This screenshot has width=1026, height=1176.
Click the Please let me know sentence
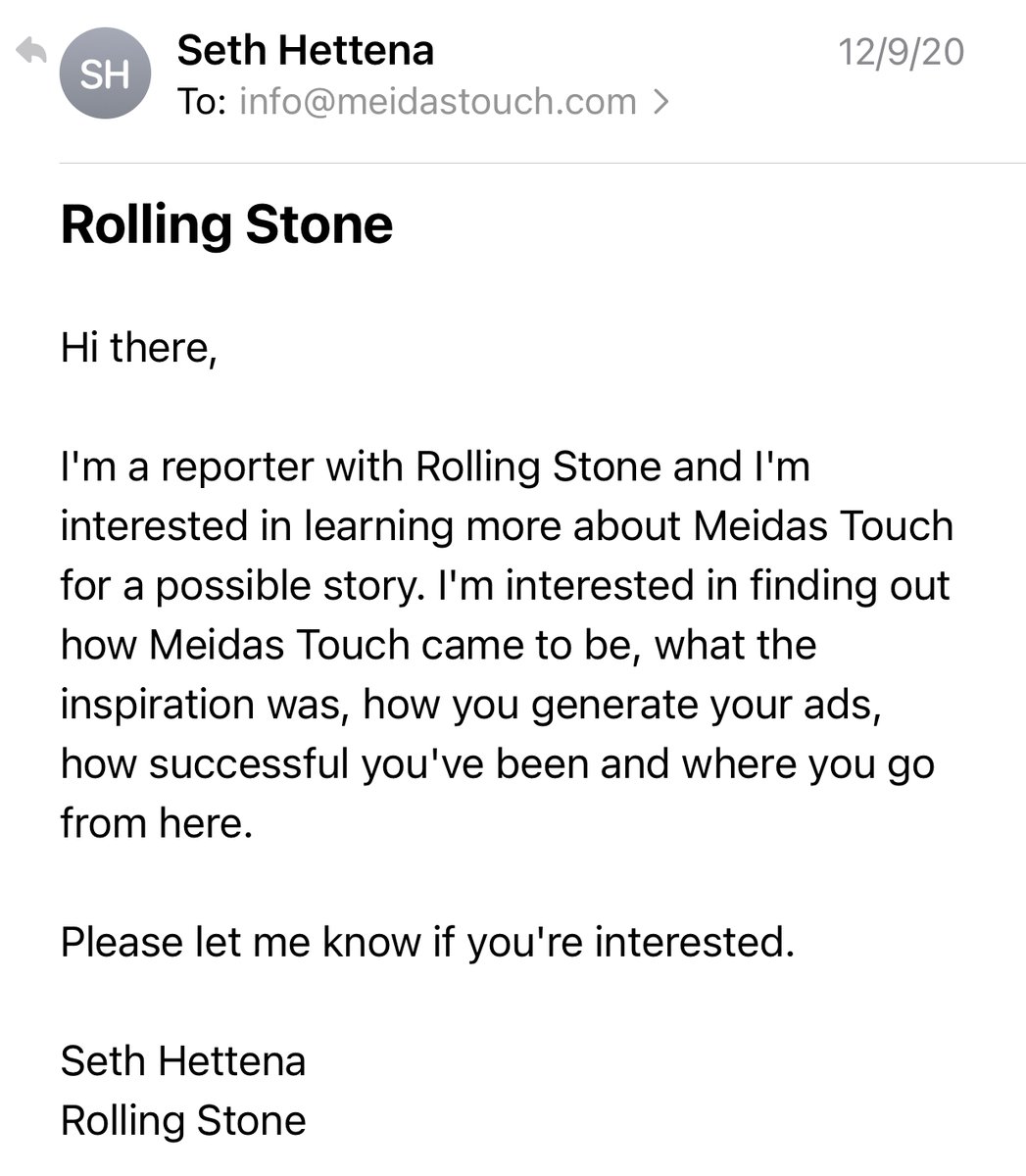tap(427, 943)
